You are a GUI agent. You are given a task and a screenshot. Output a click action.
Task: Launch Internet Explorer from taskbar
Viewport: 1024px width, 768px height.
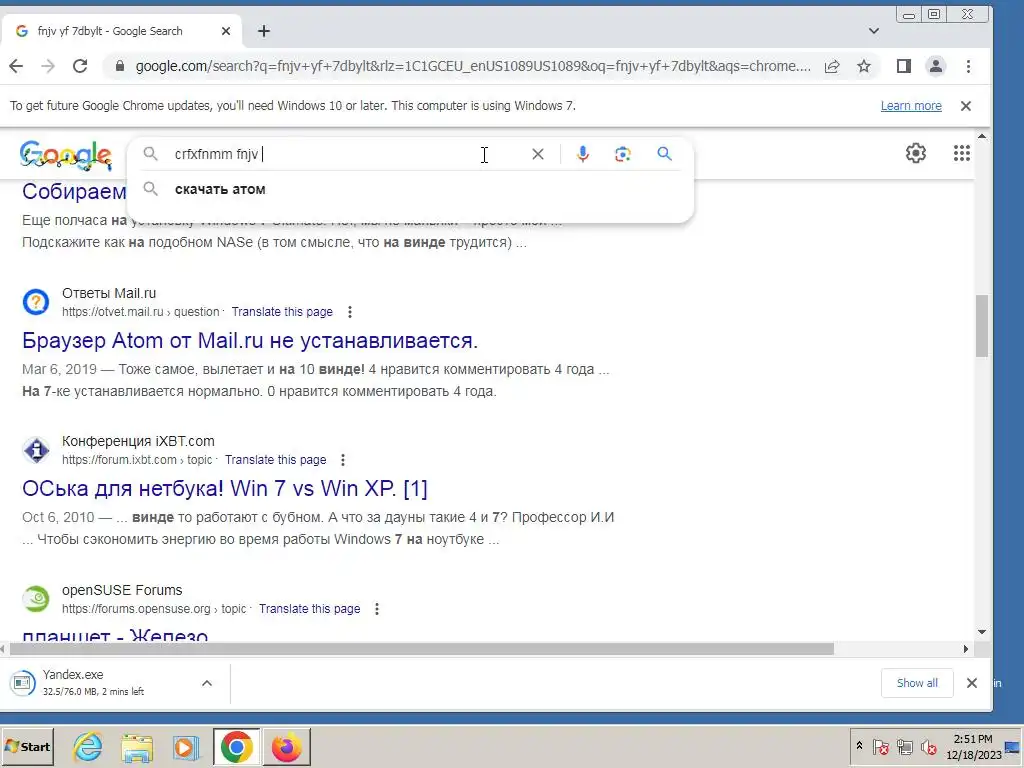tap(88, 746)
